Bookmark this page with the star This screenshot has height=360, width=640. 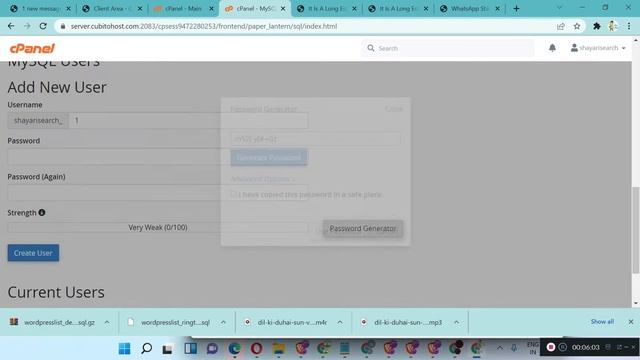(x=577, y=26)
